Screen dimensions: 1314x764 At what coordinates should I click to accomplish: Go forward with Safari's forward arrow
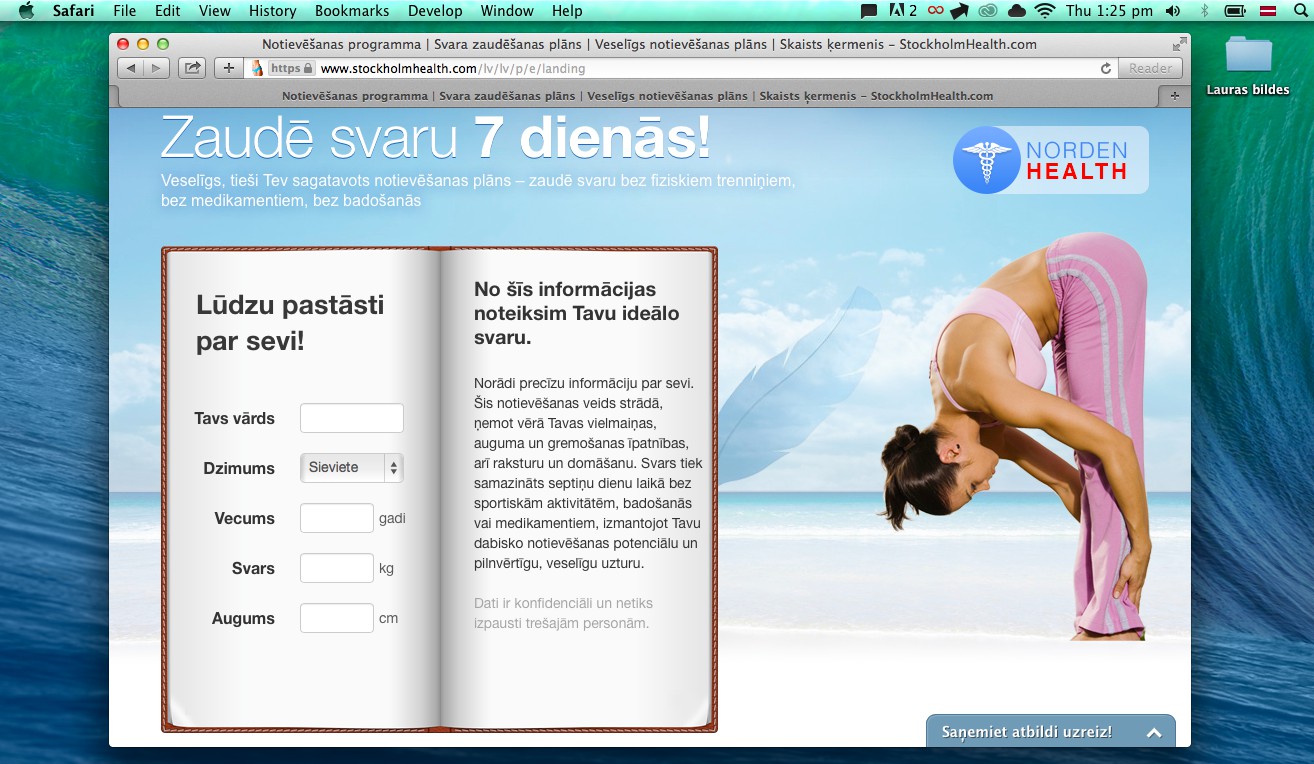pos(157,68)
